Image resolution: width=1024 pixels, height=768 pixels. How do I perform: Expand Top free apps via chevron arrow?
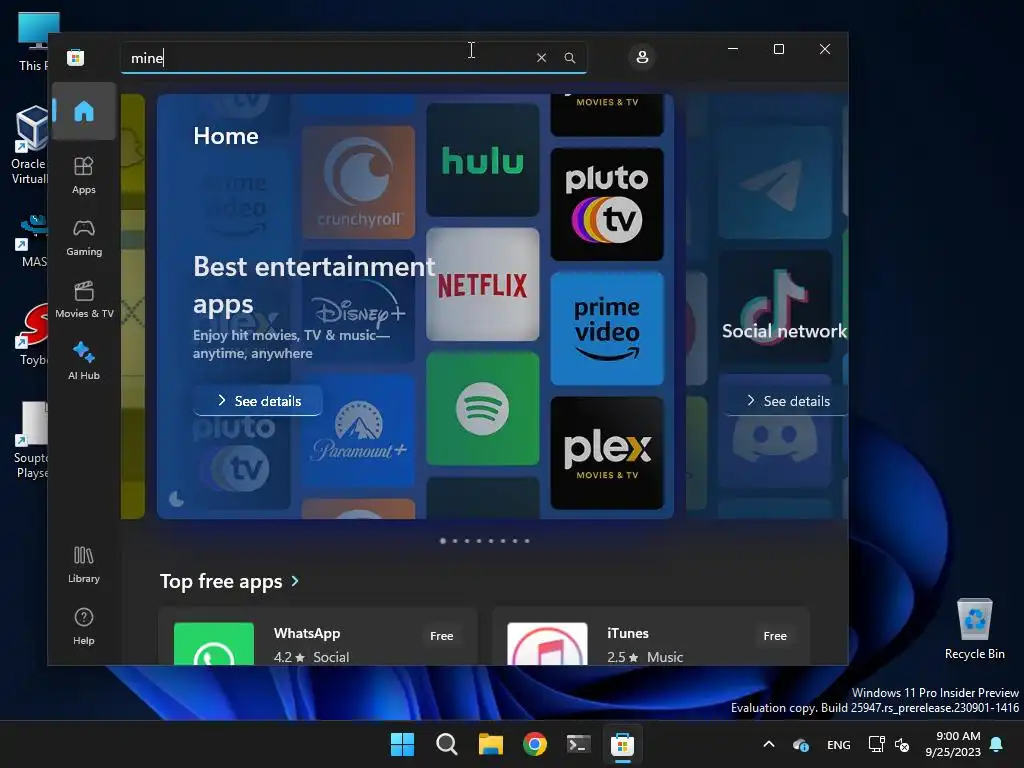(295, 581)
